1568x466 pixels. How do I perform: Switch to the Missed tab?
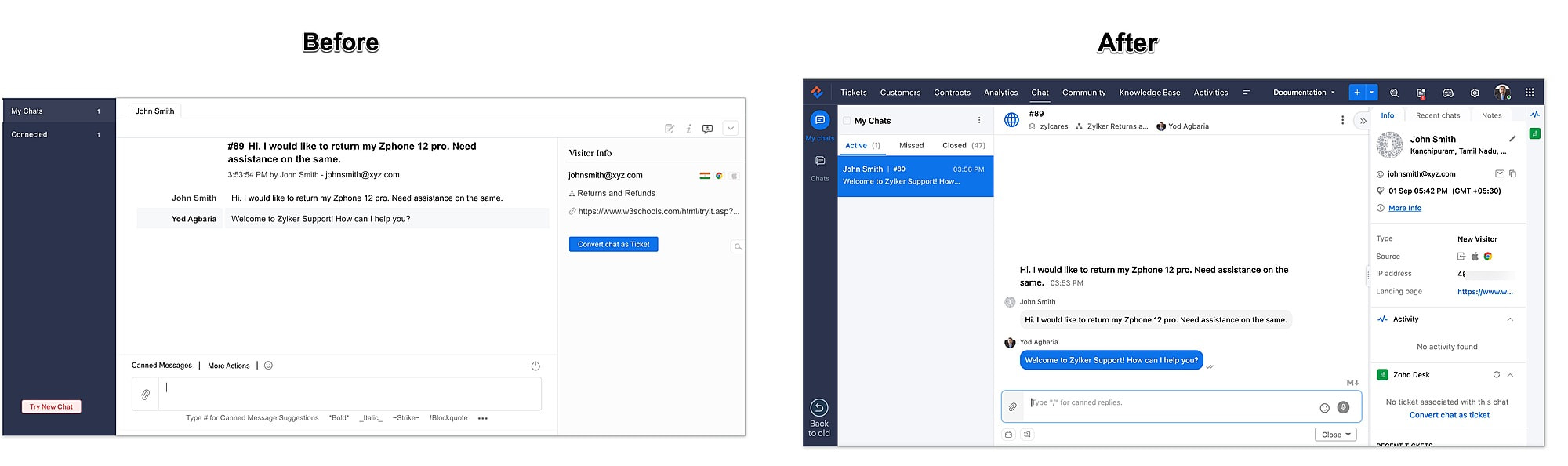coord(912,145)
